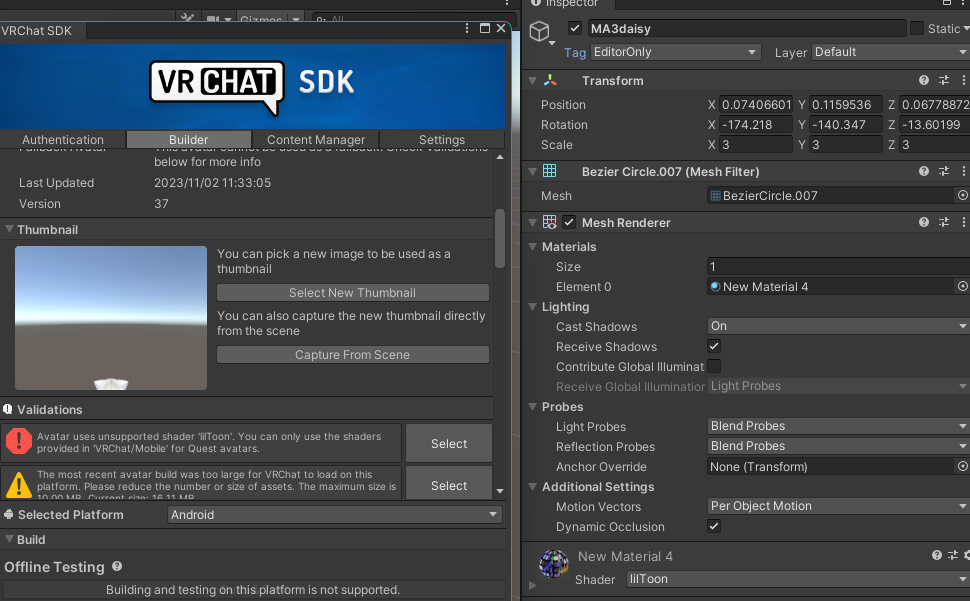
Task: Collapse the Build section foldout
Action: tap(9, 539)
